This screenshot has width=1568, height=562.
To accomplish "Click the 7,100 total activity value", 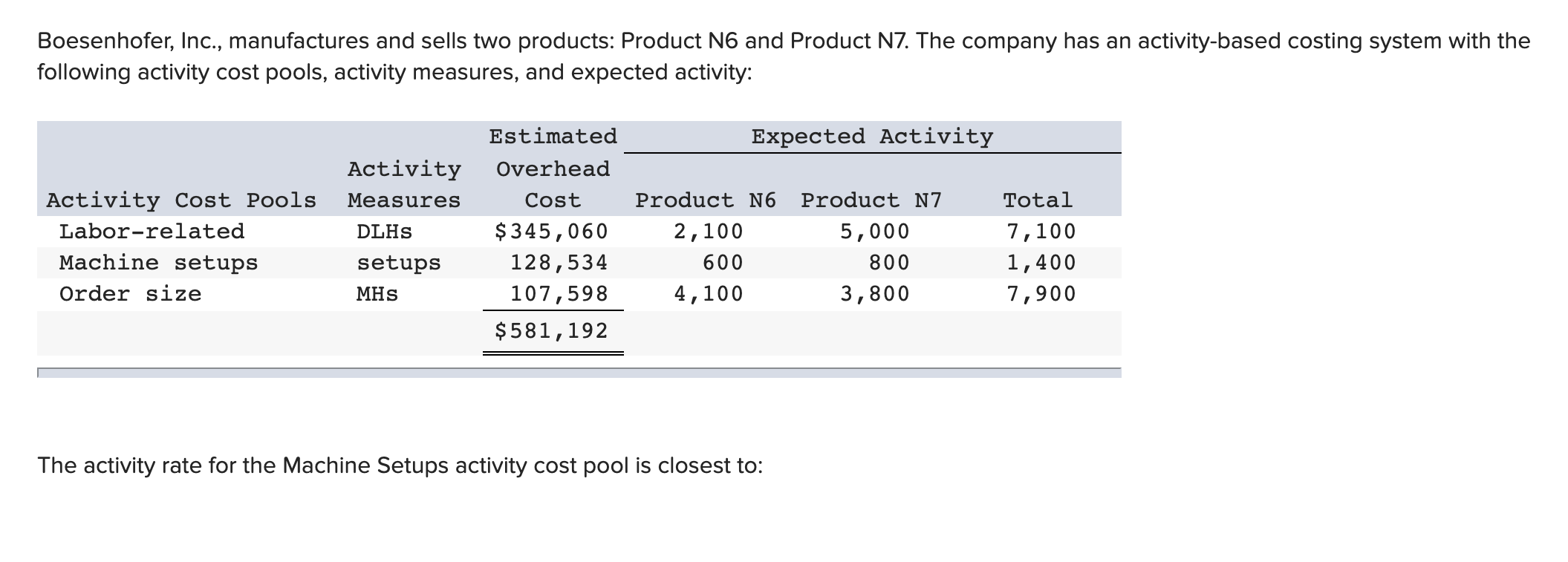I will pyautogui.click(x=1041, y=232).
